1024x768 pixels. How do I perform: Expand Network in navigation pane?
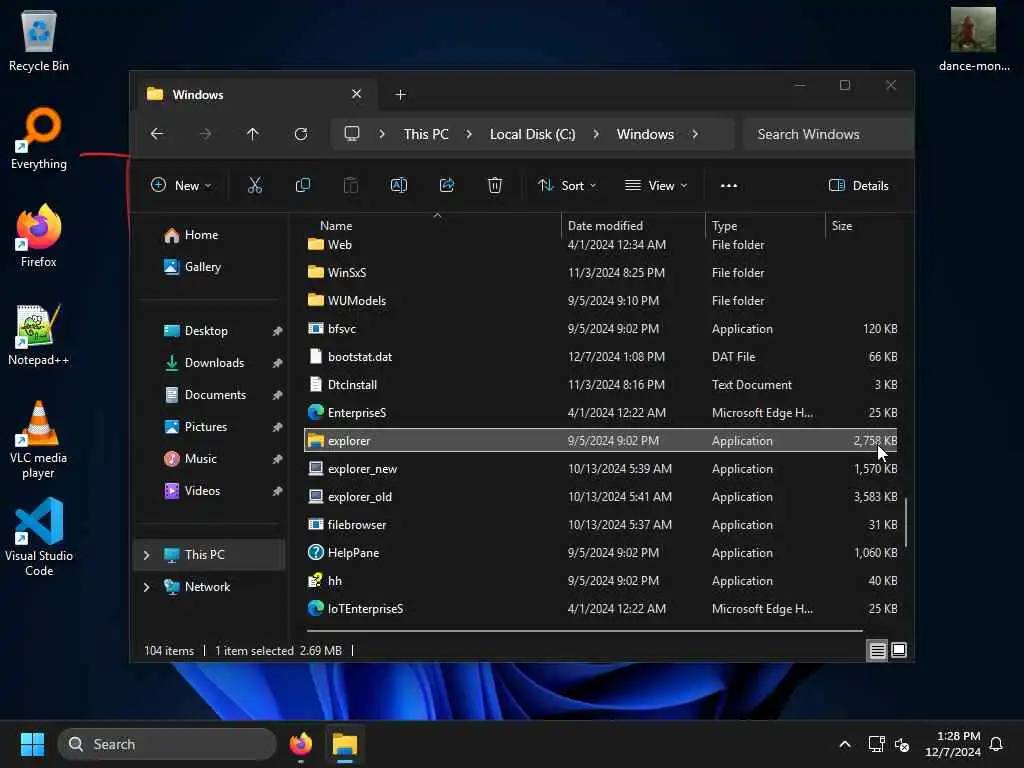[x=146, y=587]
